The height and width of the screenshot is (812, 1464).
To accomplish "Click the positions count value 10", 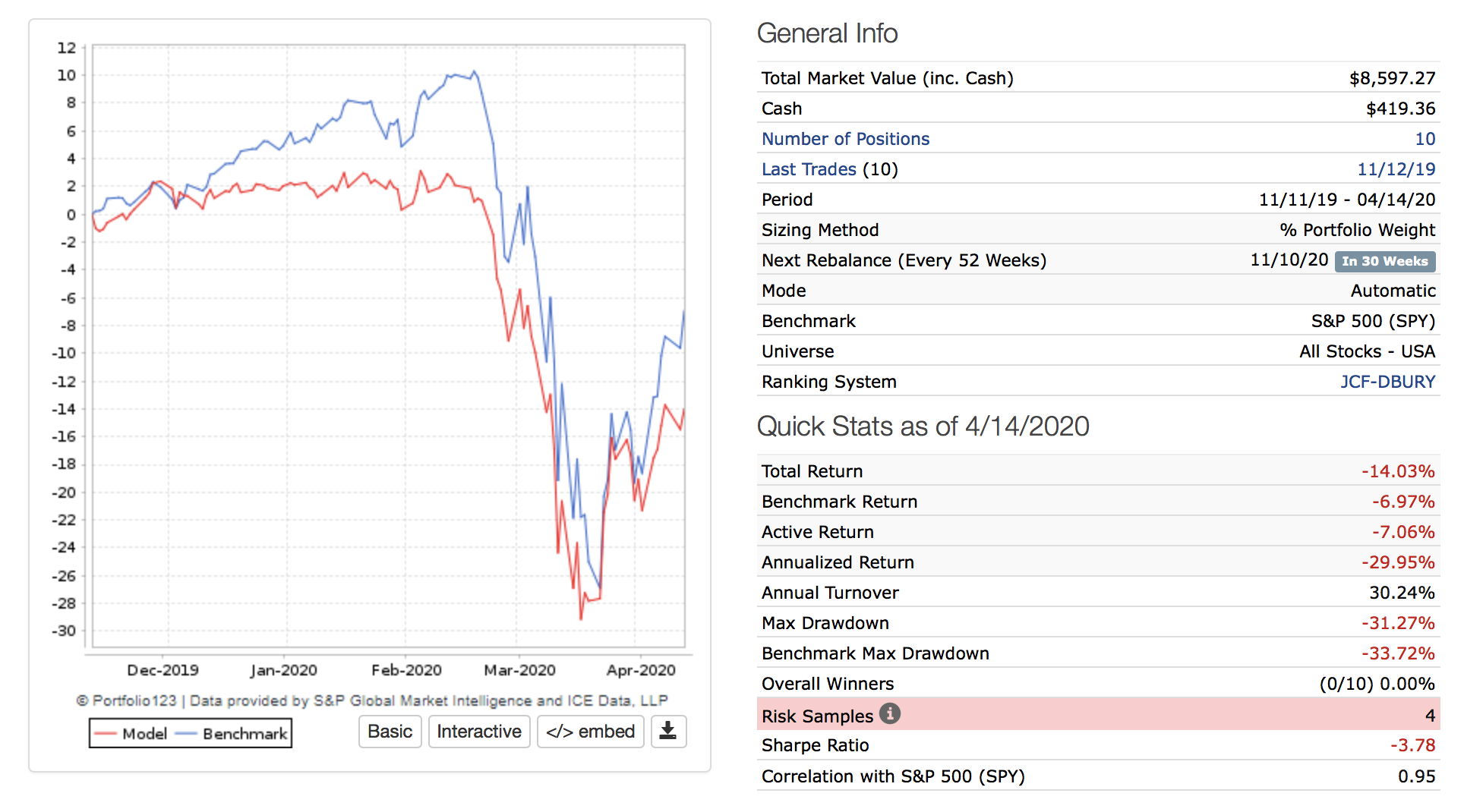I will (x=1425, y=139).
